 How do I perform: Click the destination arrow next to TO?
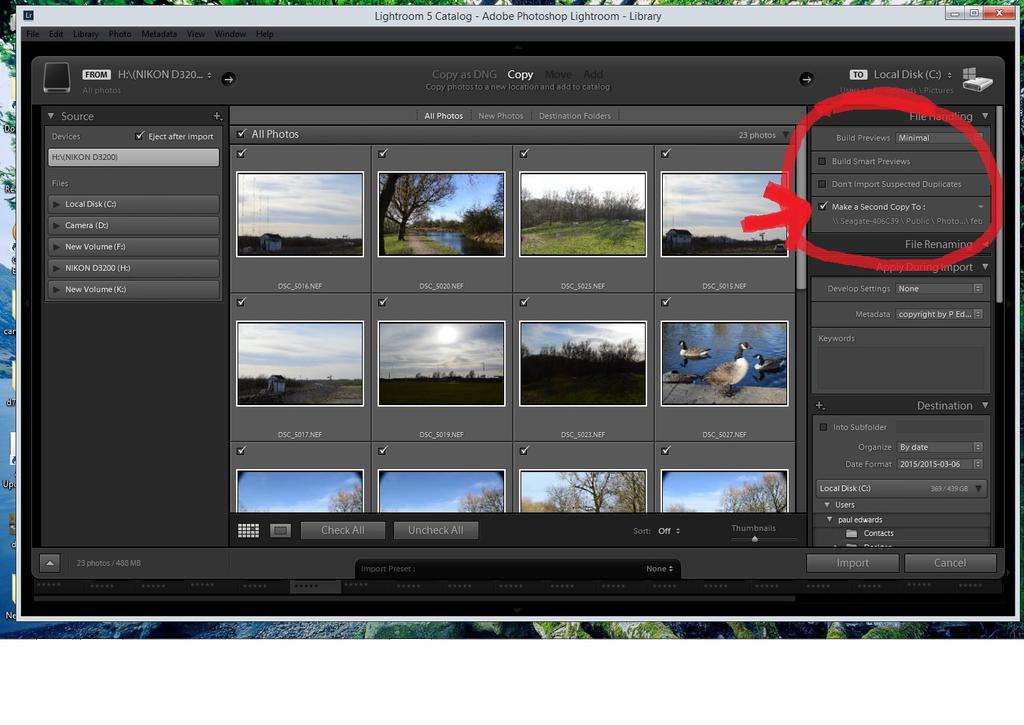(x=806, y=79)
